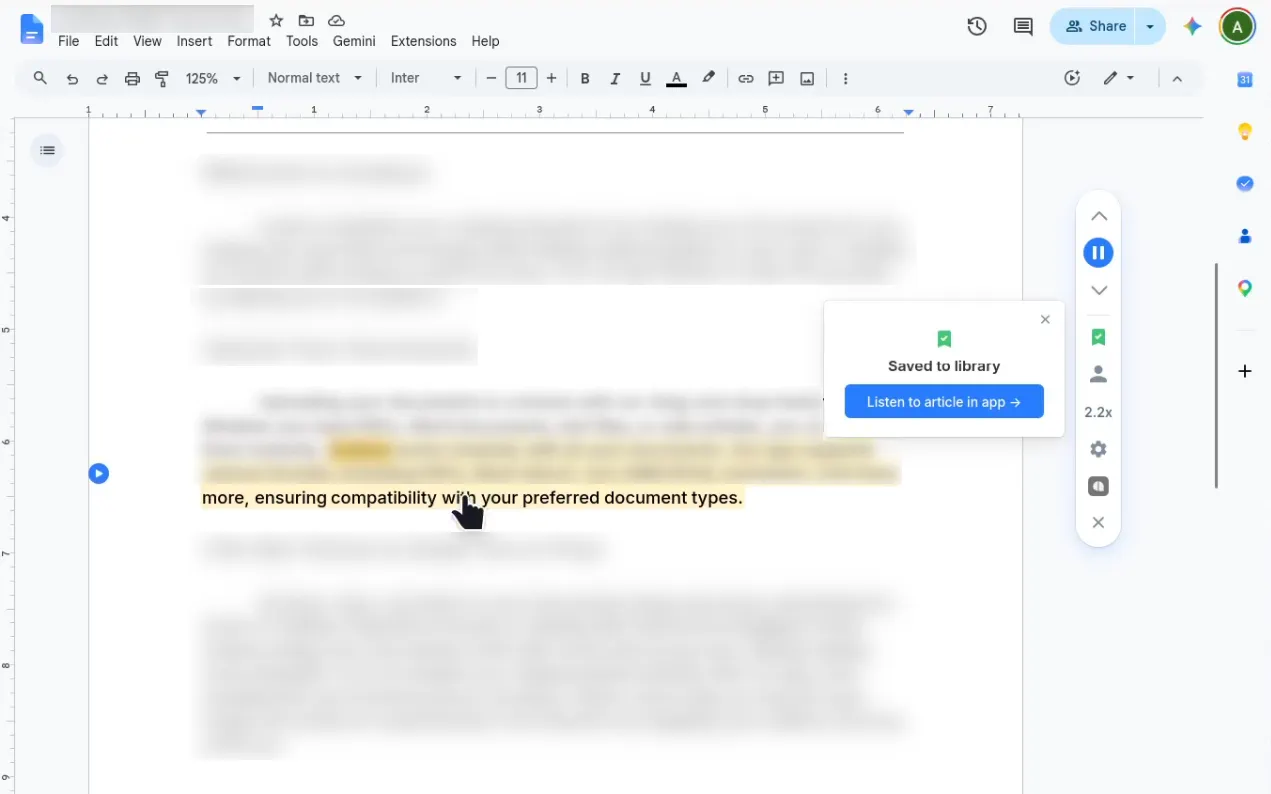Add a comment from toolbar
This screenshot has width=1271, height=794.
[776, 78]
